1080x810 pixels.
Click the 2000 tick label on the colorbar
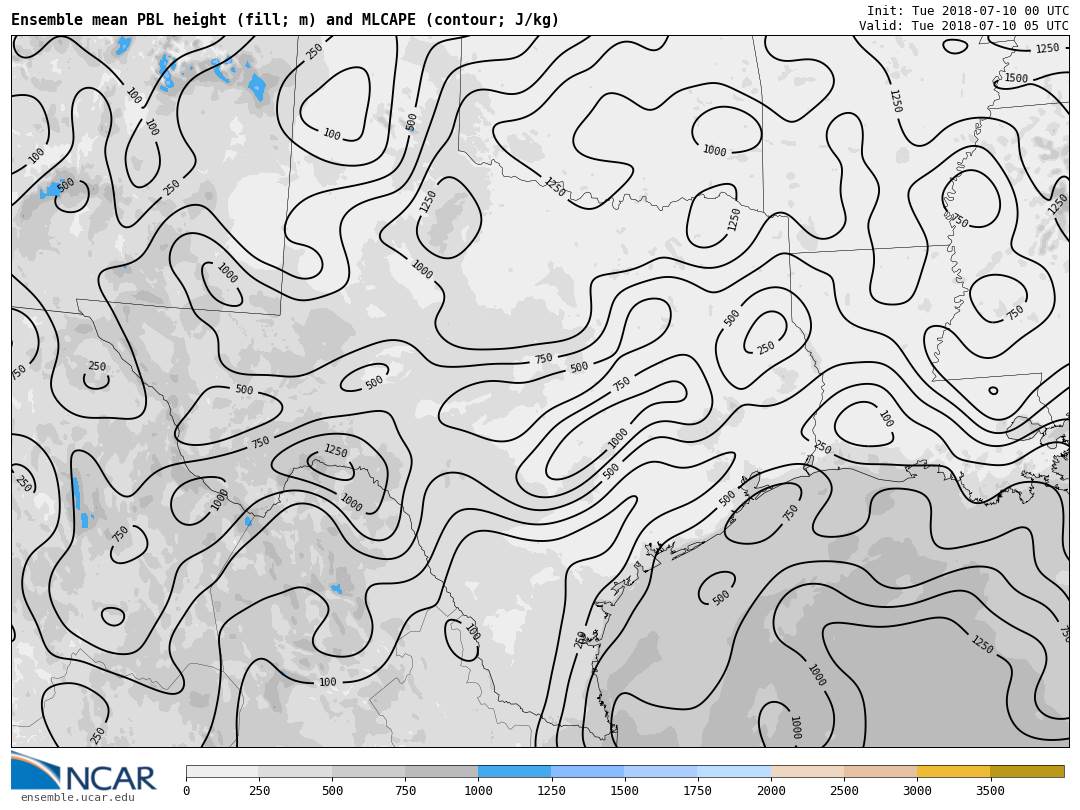[x=771, y=791]
